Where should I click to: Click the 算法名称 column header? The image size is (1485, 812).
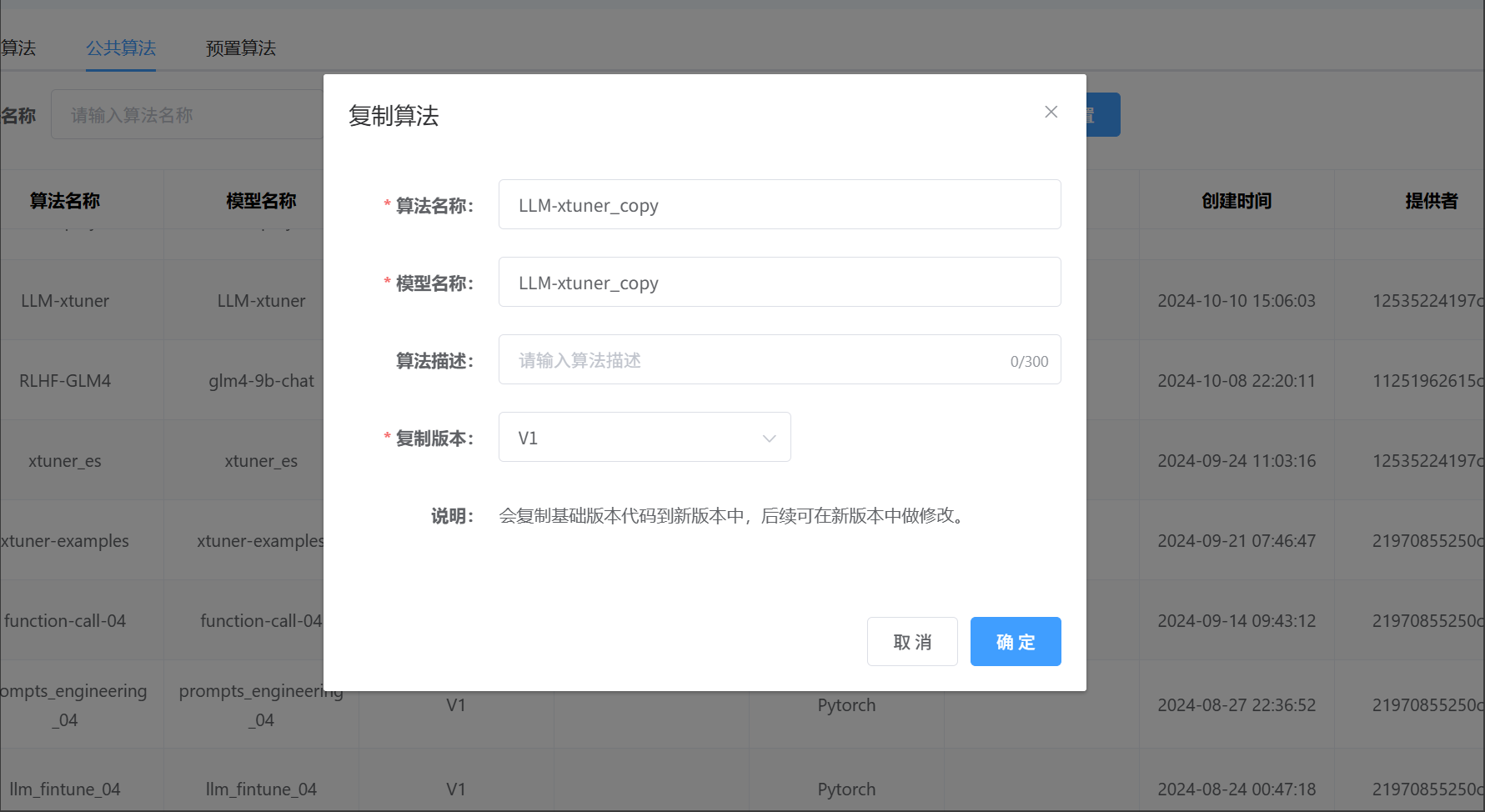(x=65, y=201)
